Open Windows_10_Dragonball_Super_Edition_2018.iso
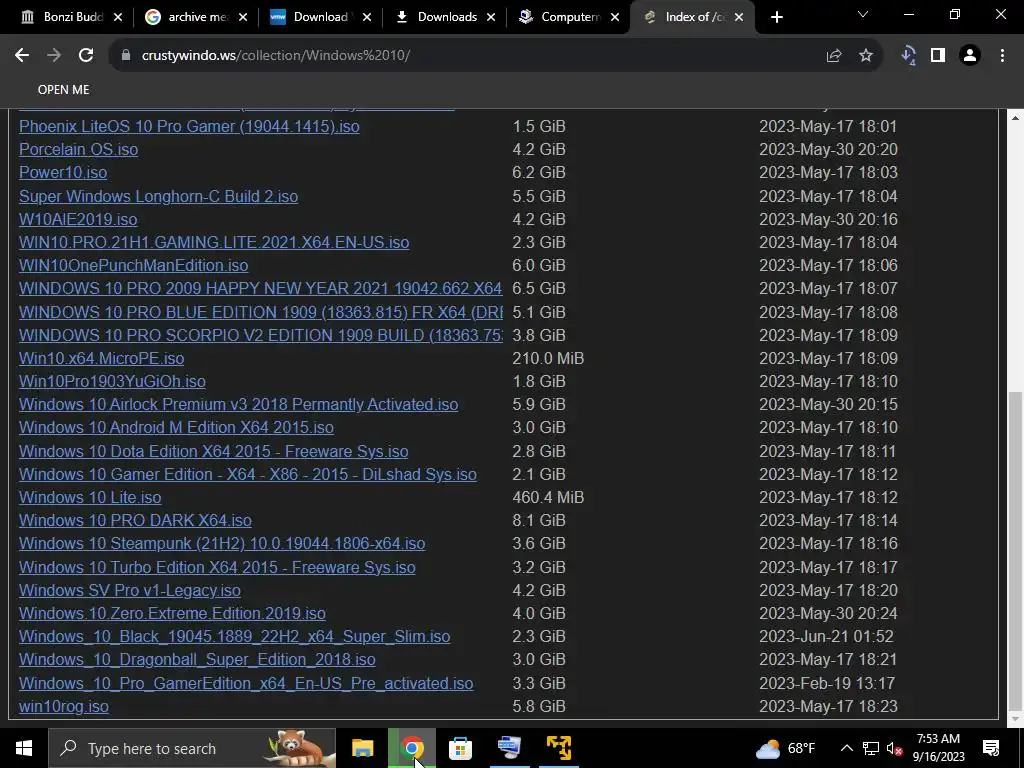 [197, 660]
